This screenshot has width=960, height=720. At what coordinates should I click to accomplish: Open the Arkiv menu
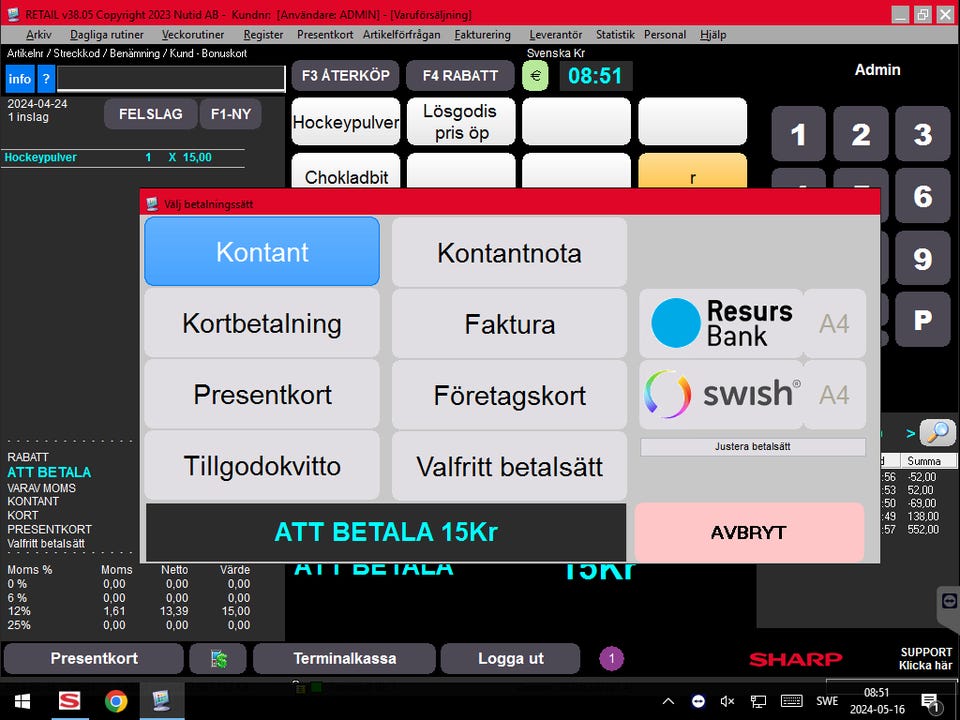click(39, 35)
